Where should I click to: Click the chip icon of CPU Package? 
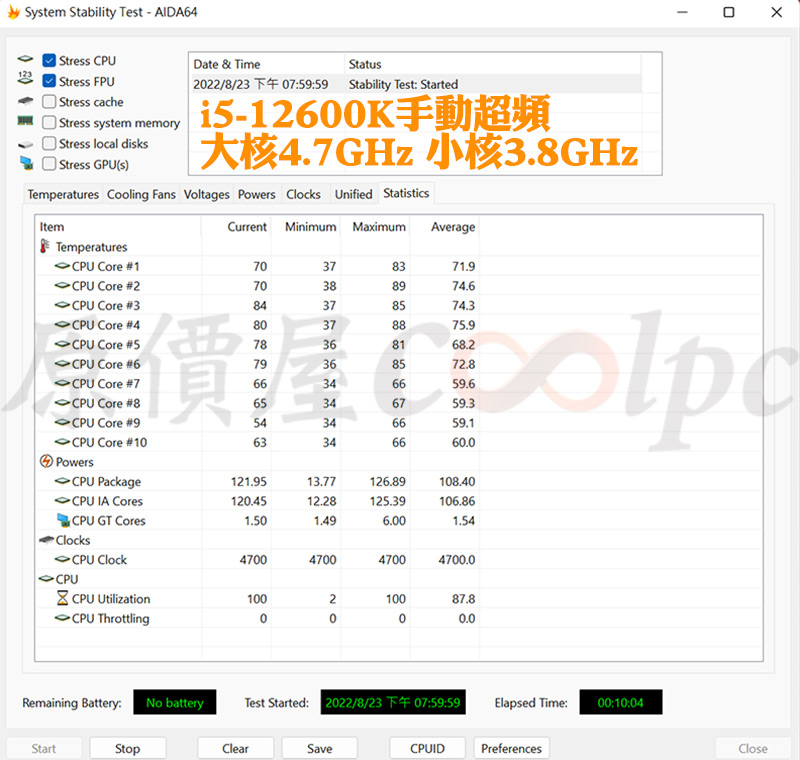pyautogui.click(x=62, y=481)
